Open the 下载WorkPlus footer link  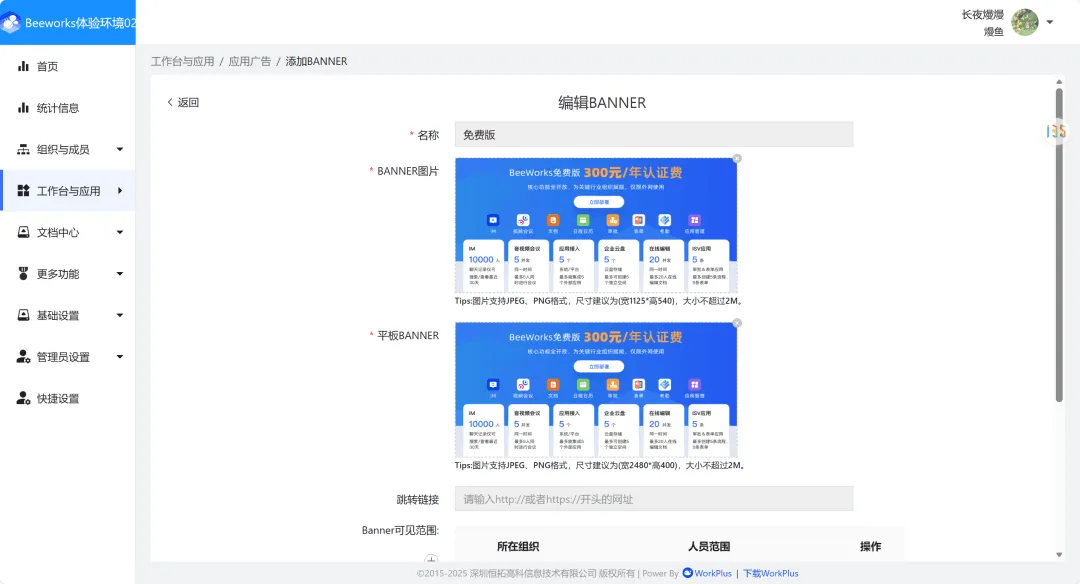(770, 573)
